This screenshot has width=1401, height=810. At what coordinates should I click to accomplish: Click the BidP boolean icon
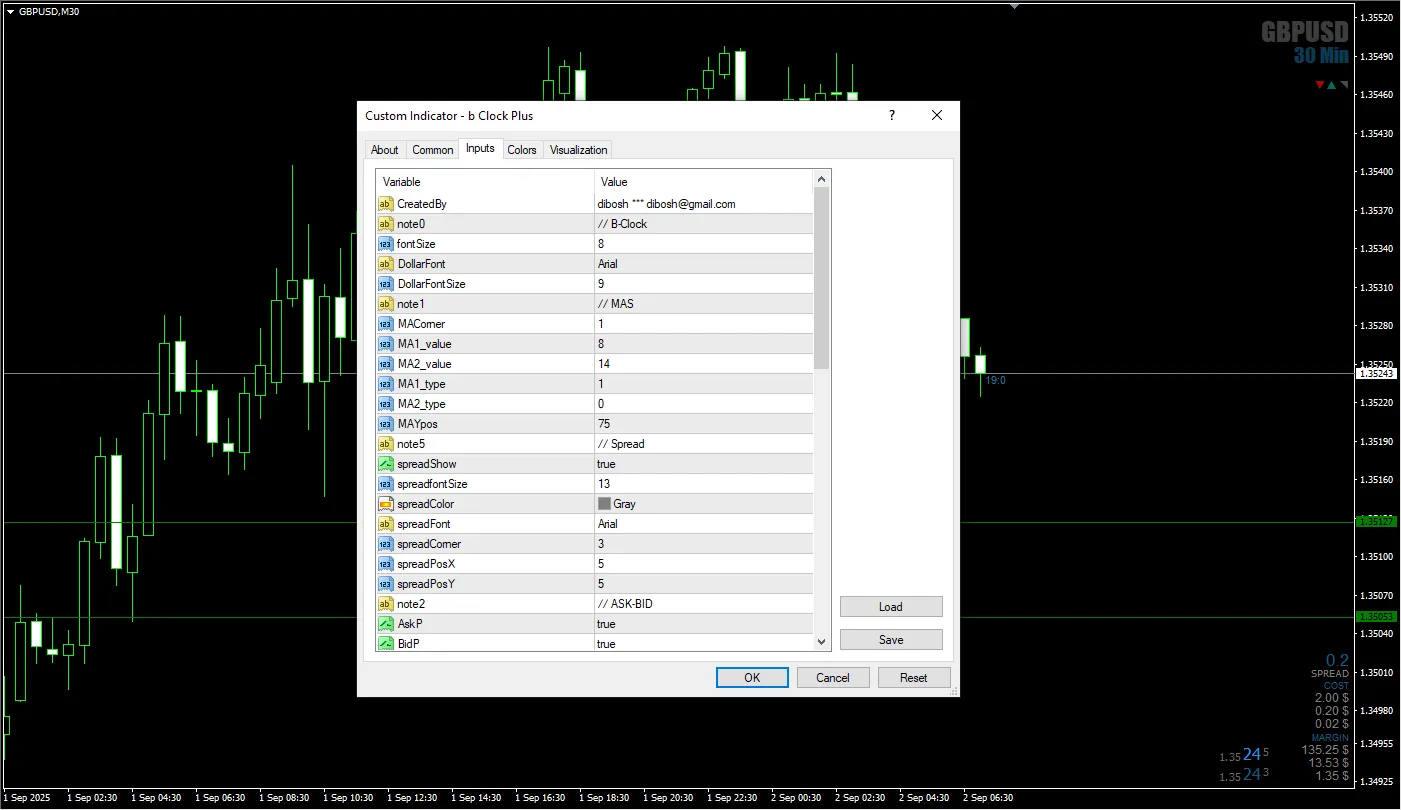(x=385, y=644)
